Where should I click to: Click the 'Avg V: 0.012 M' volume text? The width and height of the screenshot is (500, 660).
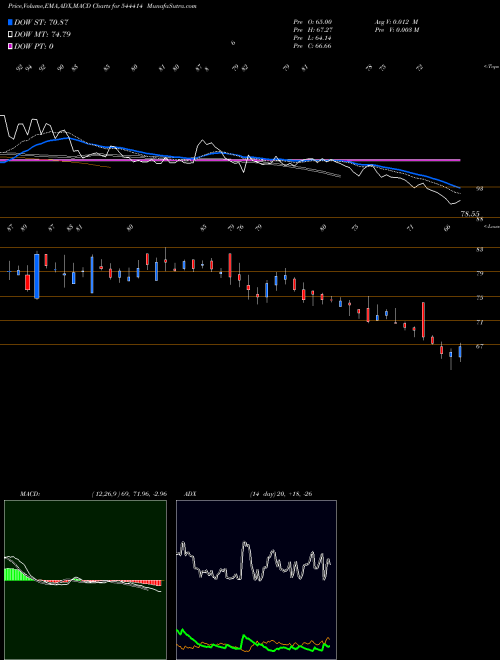point(396,21)
